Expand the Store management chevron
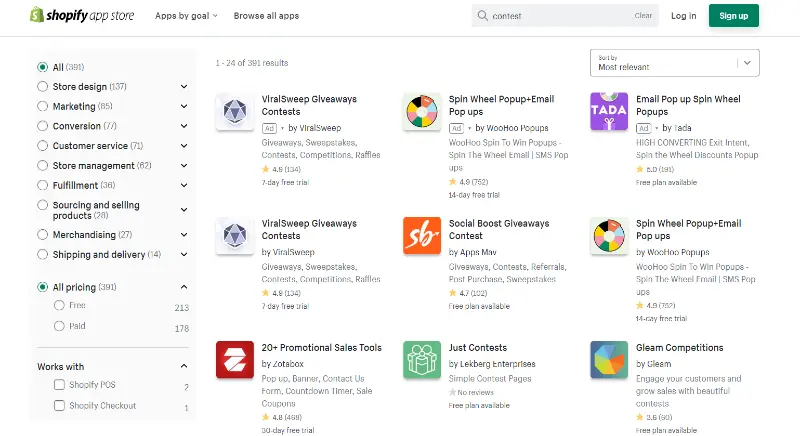800x436 pixels. 184,166
